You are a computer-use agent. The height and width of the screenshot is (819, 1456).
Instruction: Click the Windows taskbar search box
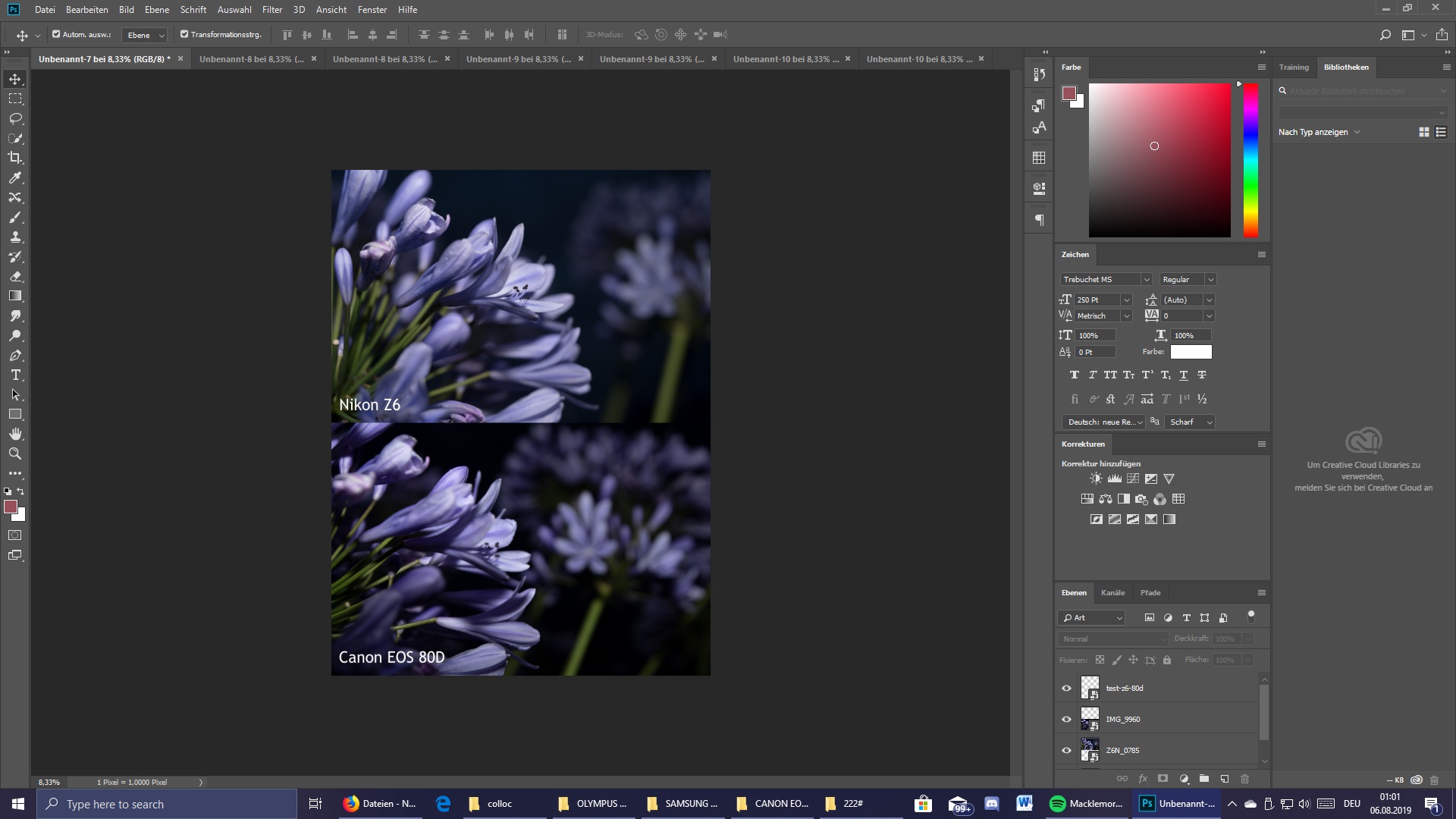coord(167,804)
